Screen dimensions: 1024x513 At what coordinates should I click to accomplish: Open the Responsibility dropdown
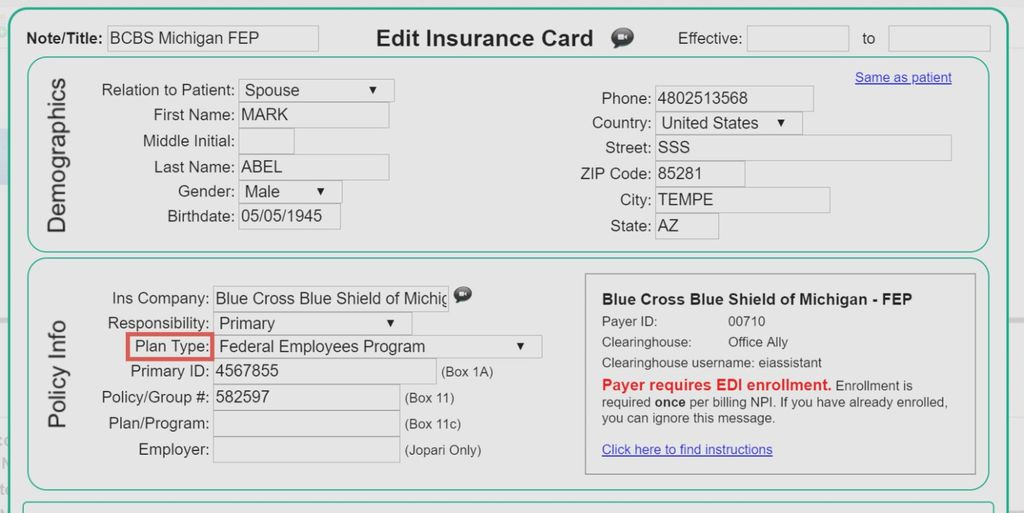coord(312,323)
